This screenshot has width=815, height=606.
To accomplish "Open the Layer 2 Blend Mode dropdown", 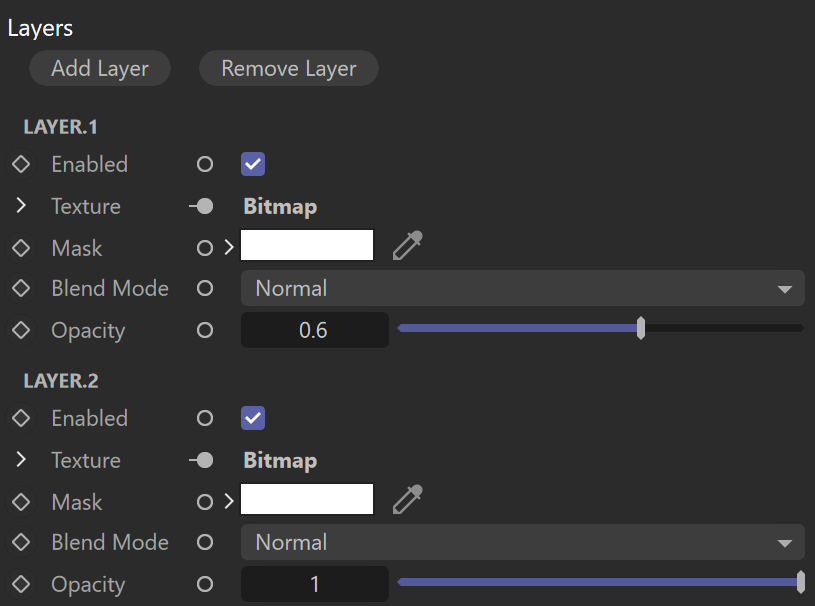I will (x=522, y=542).
